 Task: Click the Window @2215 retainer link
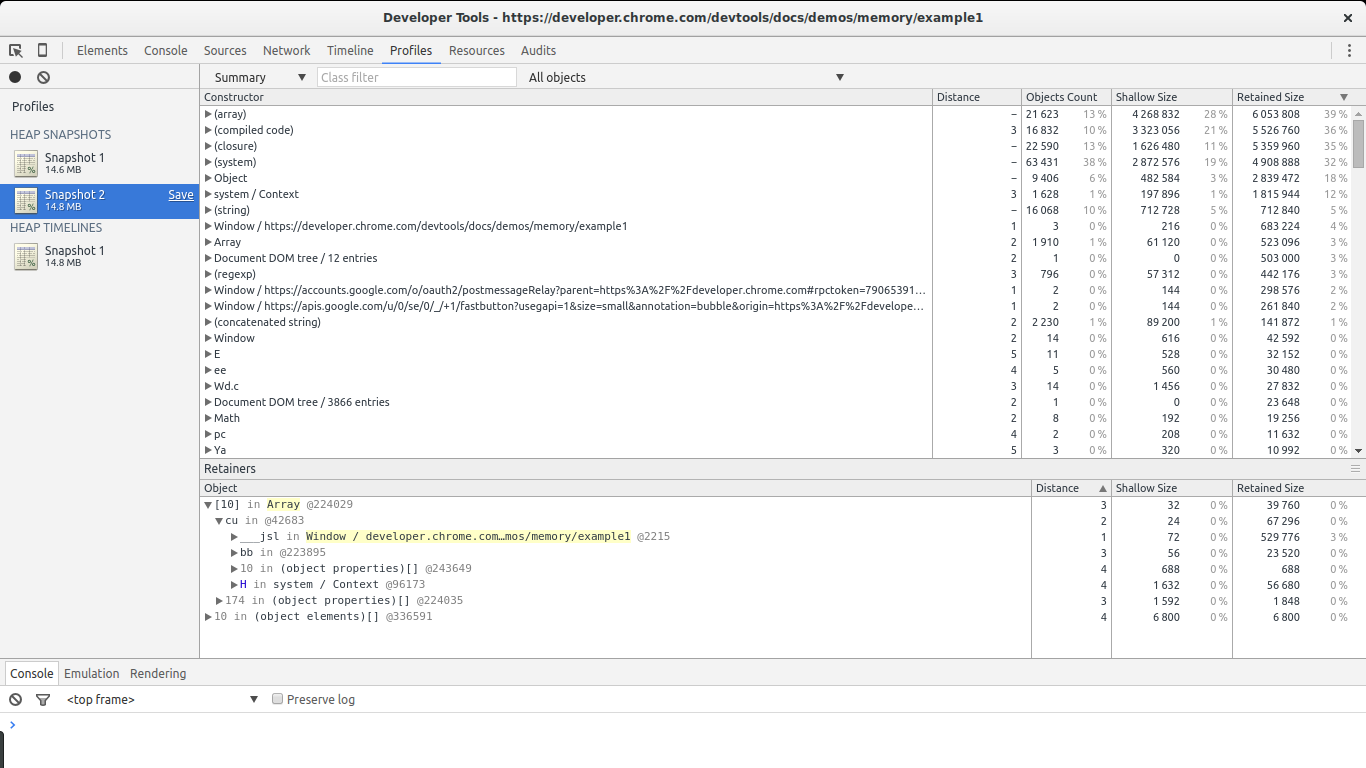tap(468, 537)
